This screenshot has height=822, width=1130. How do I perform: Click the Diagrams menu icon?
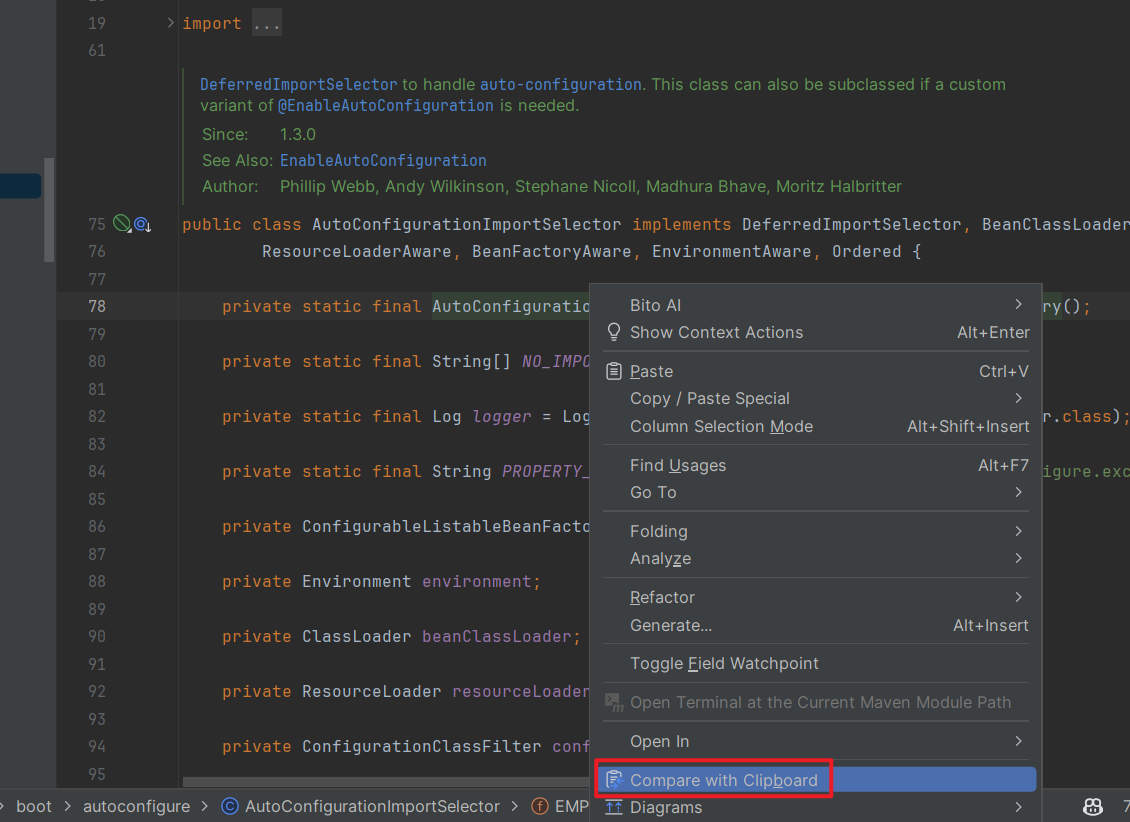click(614, 807)
